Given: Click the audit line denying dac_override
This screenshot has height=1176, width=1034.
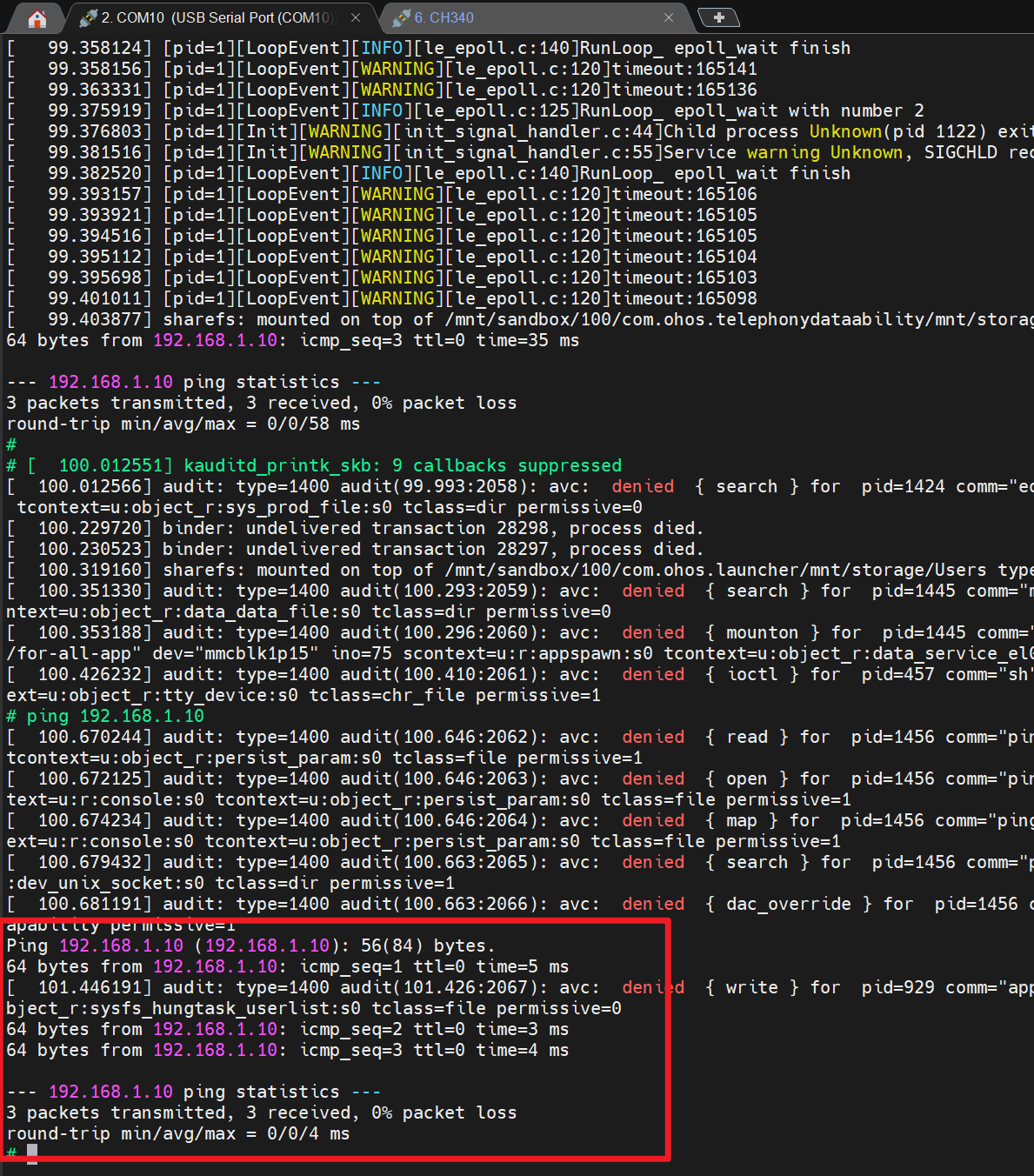Looking at the screenshot, I should click(x=520, y=904).
